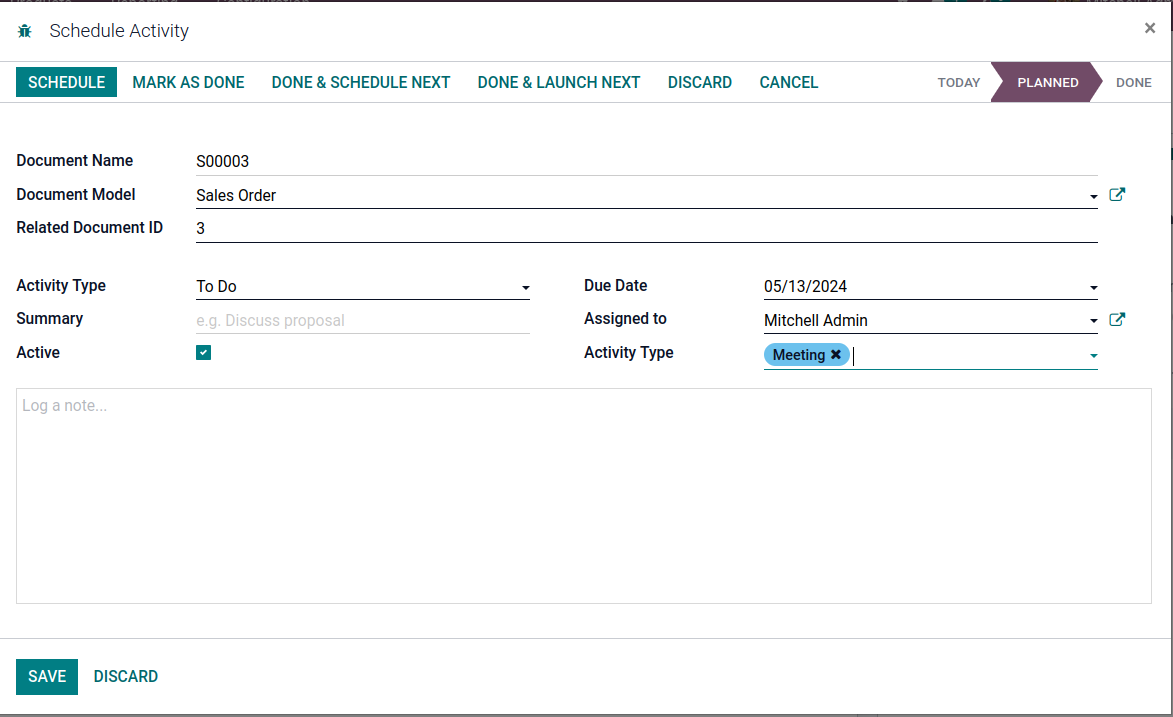Open the Due Date picker dropdown

tap(1093, 288)
